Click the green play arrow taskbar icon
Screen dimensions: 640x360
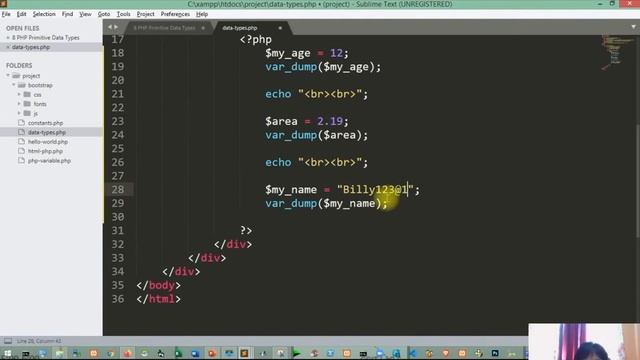point(297,353)
